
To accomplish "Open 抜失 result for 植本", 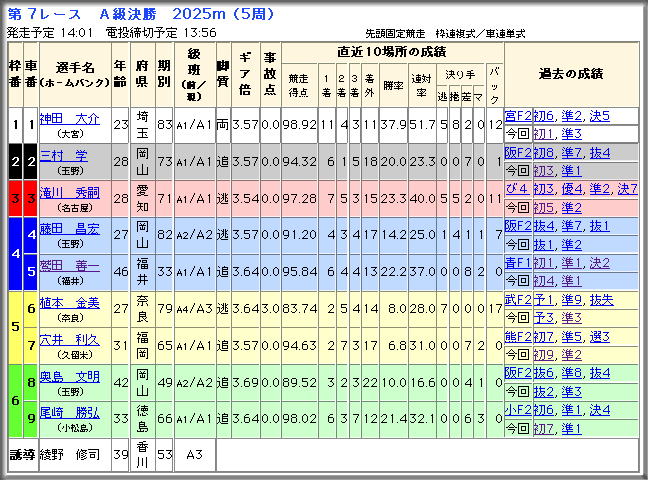I will pyautogui.click(x=602, y=300).
